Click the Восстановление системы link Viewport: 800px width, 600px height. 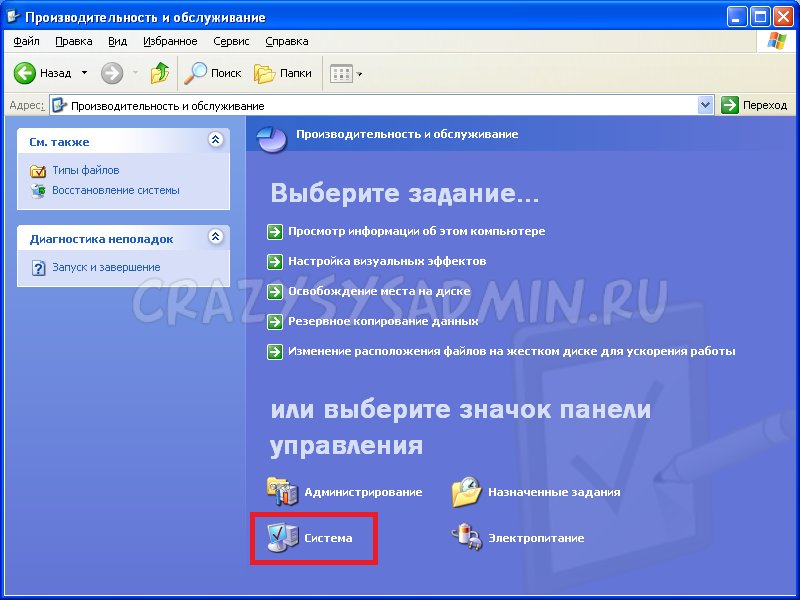(x=115, y=190)
